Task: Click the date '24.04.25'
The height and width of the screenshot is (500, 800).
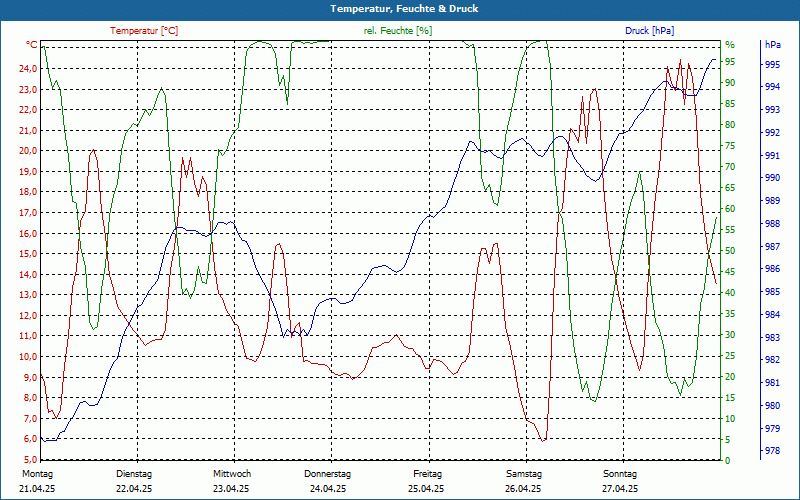Action: (328, 489)
